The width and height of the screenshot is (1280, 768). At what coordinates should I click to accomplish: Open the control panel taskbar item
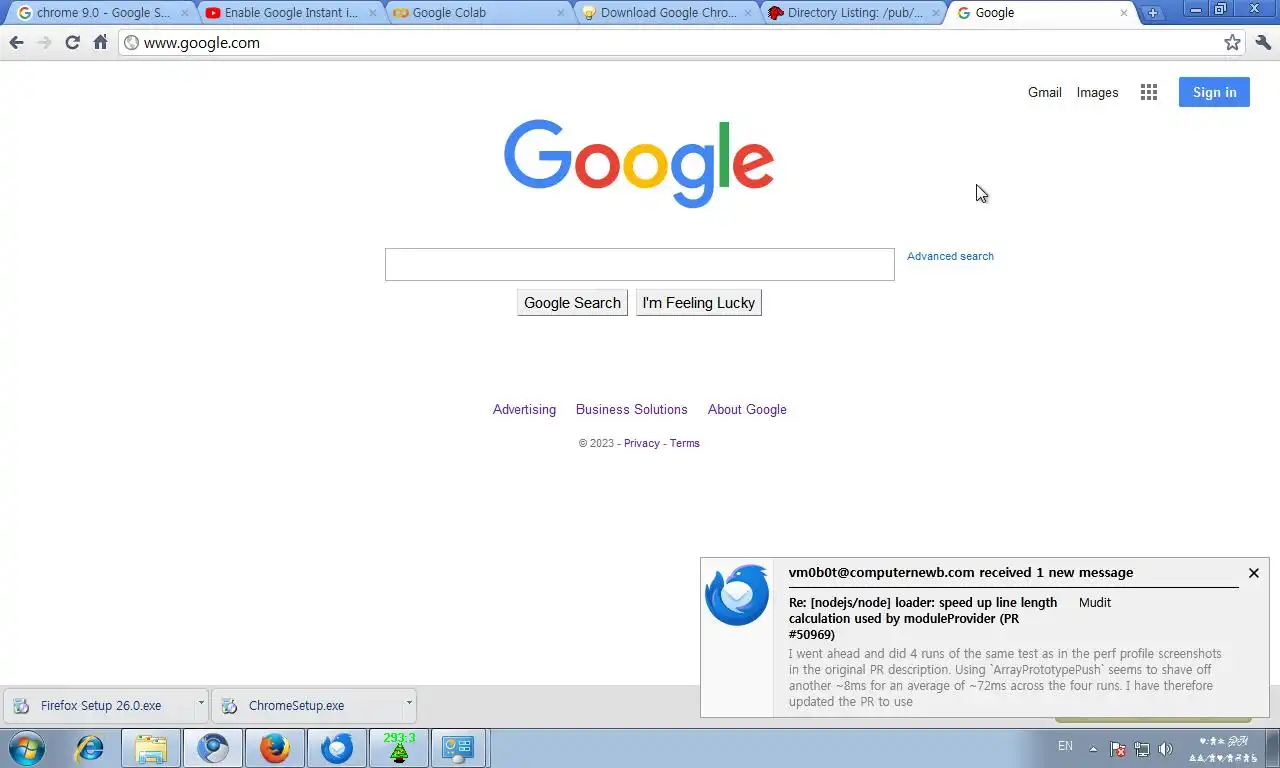458,747
